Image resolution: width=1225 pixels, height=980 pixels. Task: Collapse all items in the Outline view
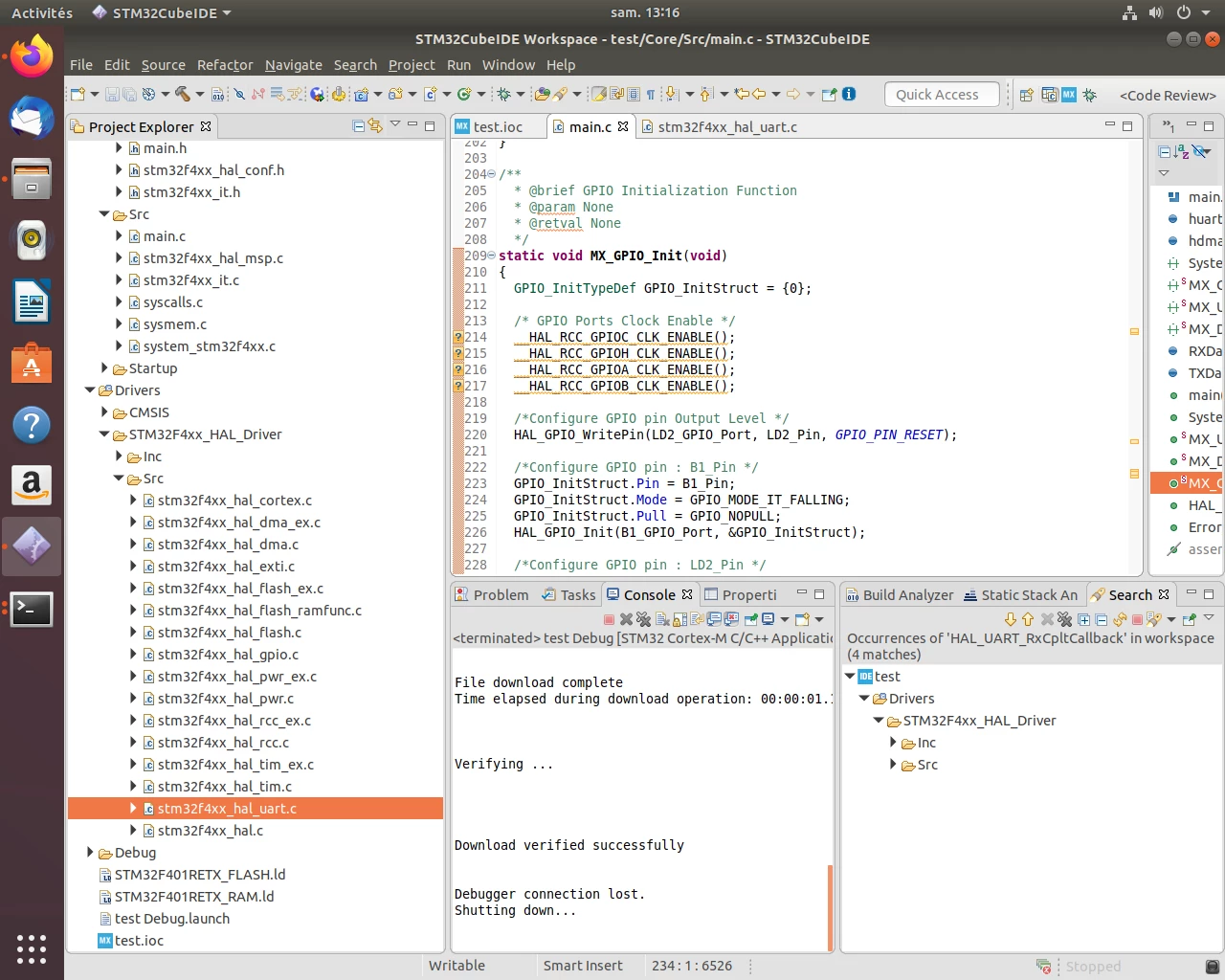tap(1164, 151)
